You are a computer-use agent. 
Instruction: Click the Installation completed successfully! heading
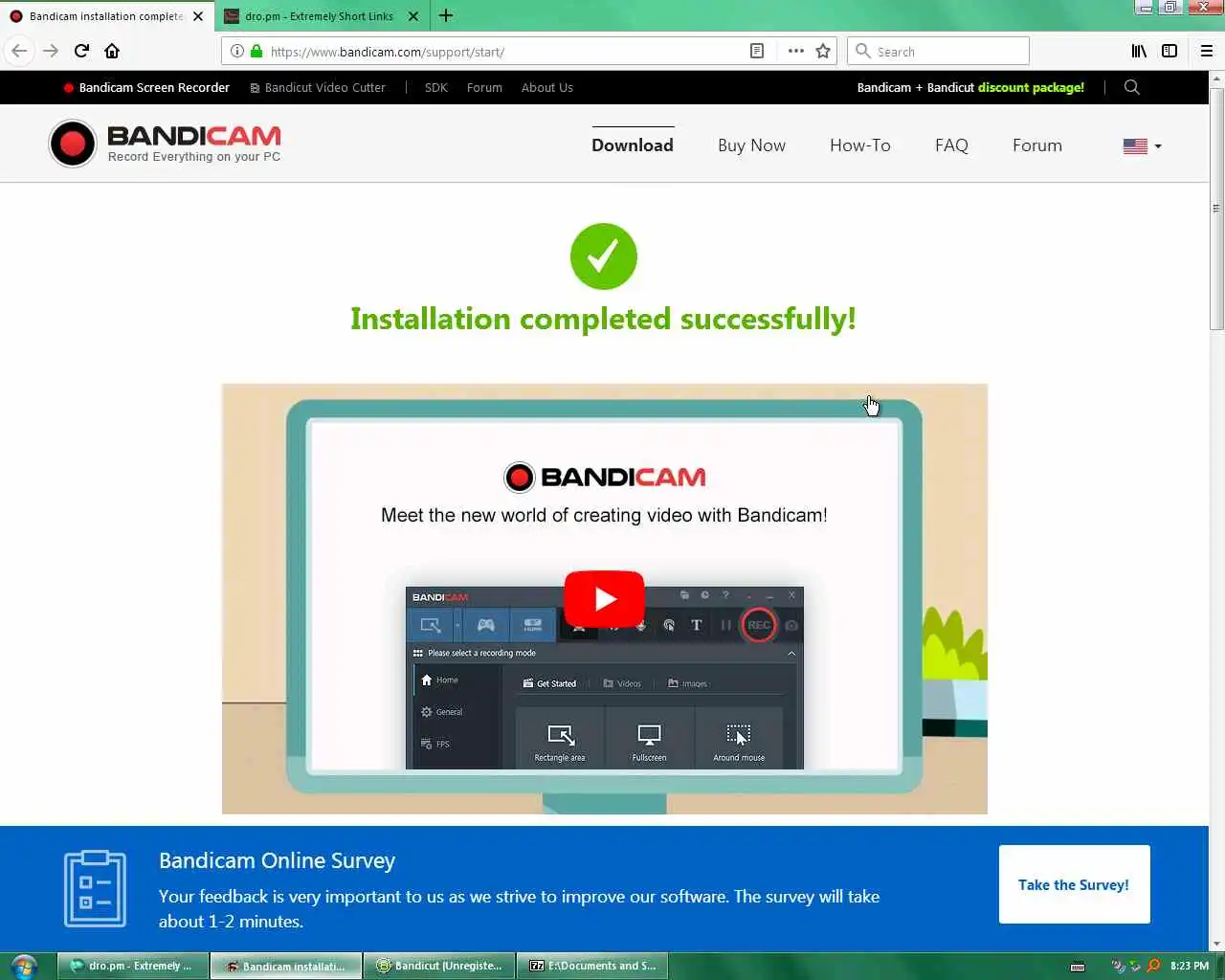[603, 319]
